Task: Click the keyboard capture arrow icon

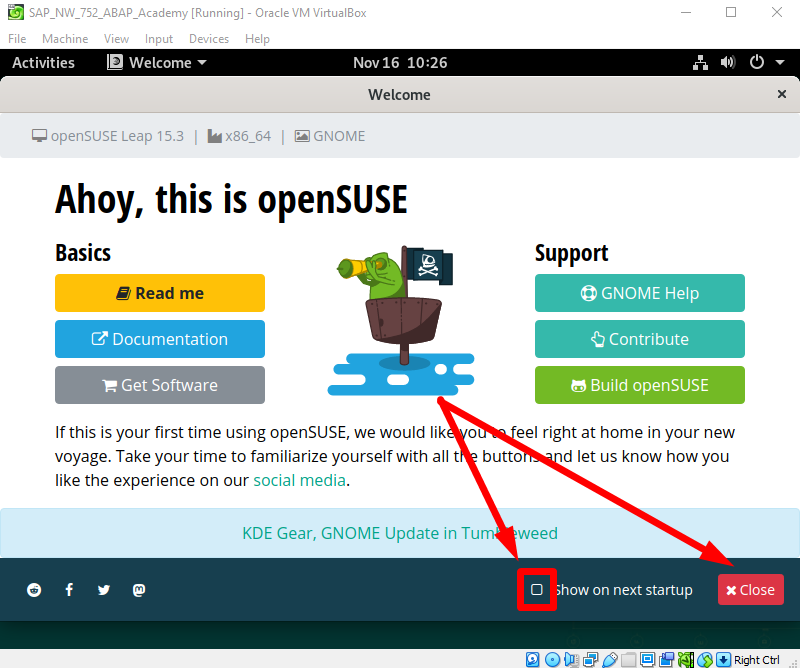Action: click(x=723, y=659)
